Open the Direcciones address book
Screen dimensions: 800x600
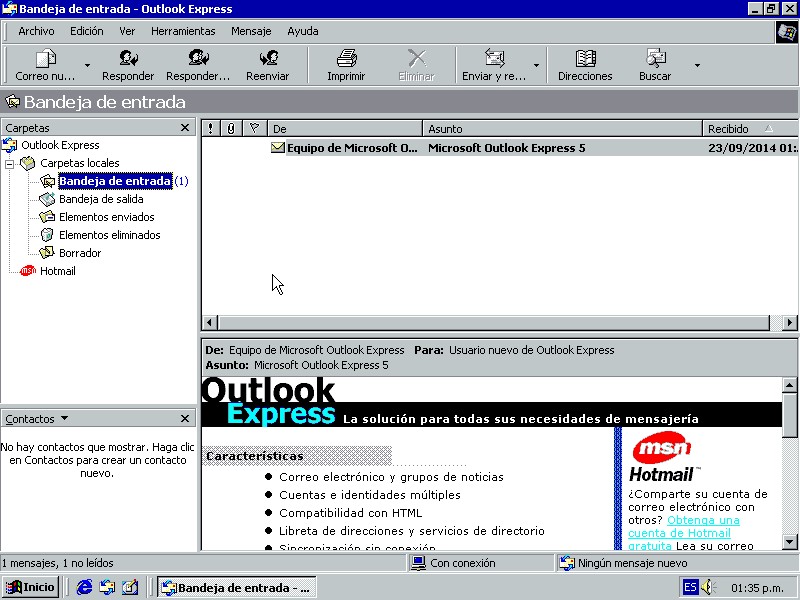(x=585, y=65)
